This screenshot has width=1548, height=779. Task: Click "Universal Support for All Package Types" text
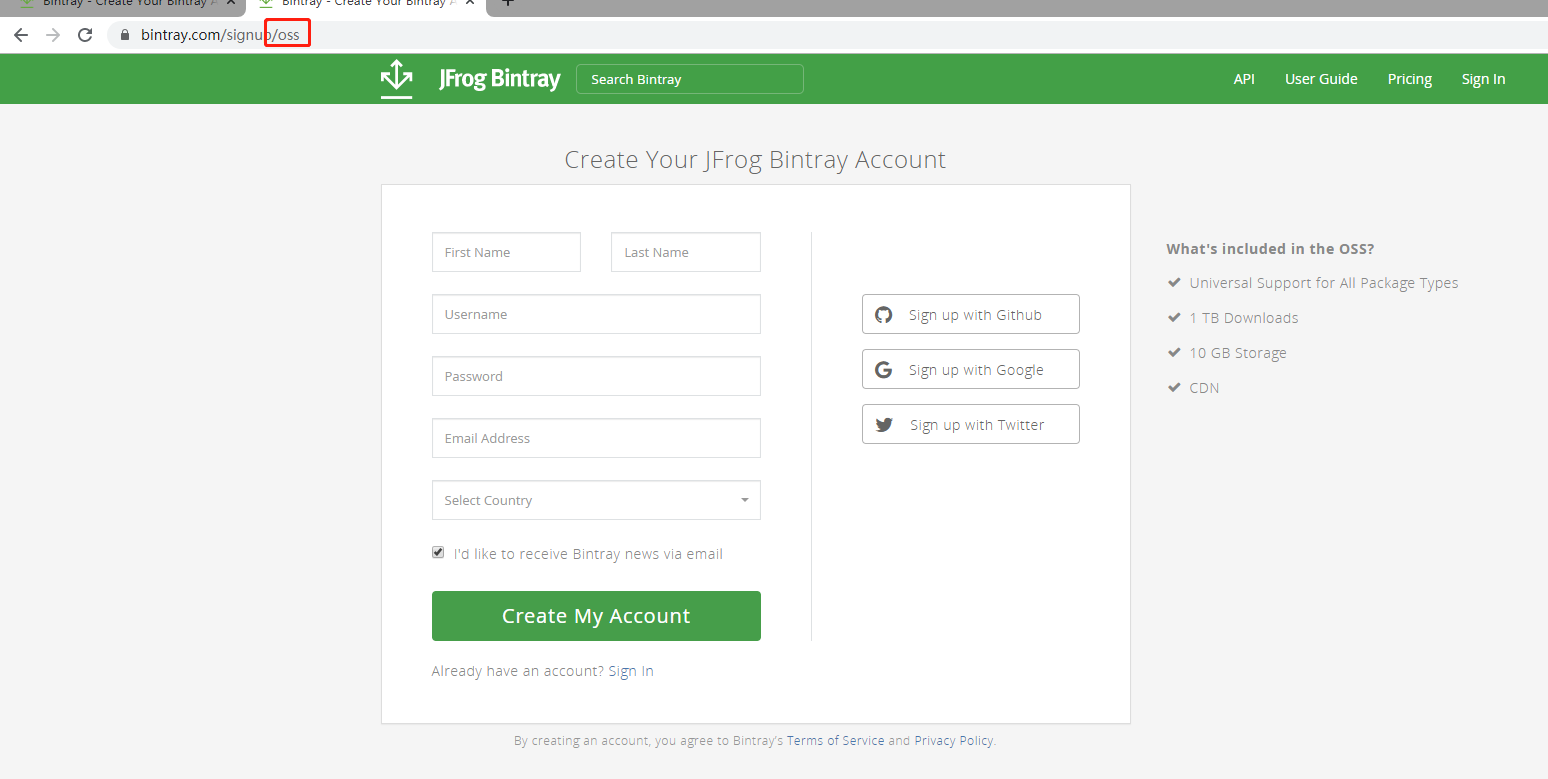(1324, 283)
